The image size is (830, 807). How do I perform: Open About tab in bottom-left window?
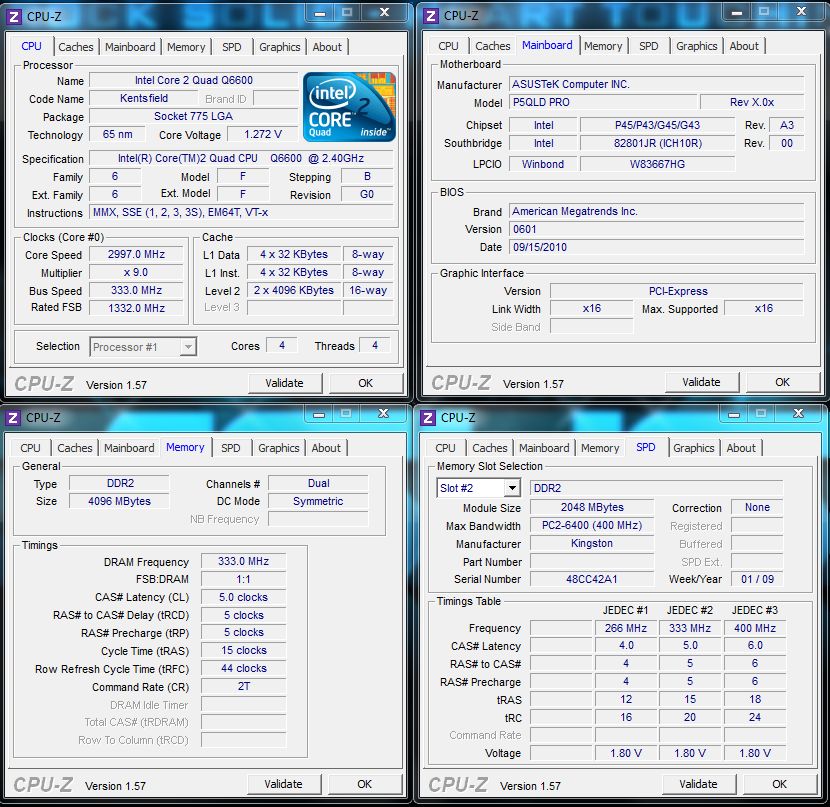pyautogui.click(x=326, y=448)
